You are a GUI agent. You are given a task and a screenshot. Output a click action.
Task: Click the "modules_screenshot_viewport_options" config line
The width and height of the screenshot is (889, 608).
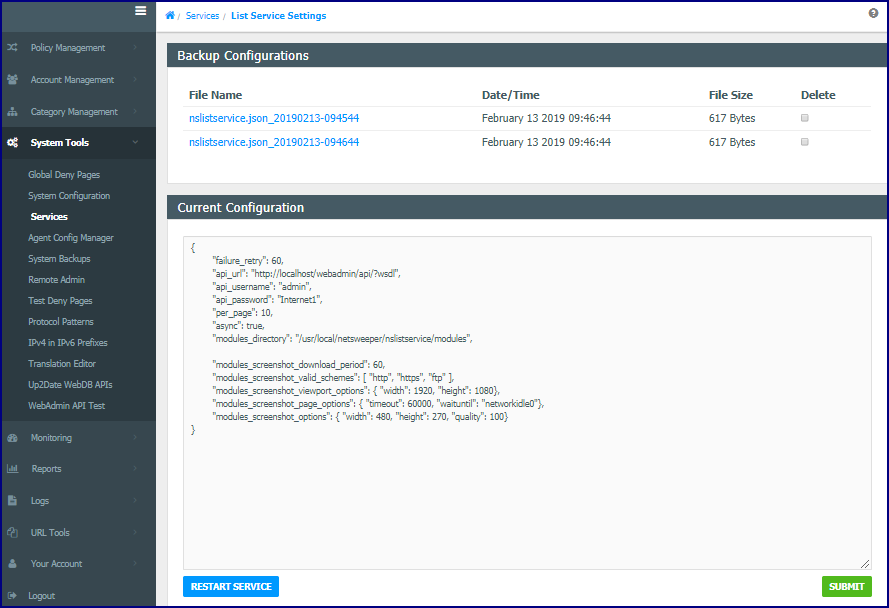tap(356, 390)
